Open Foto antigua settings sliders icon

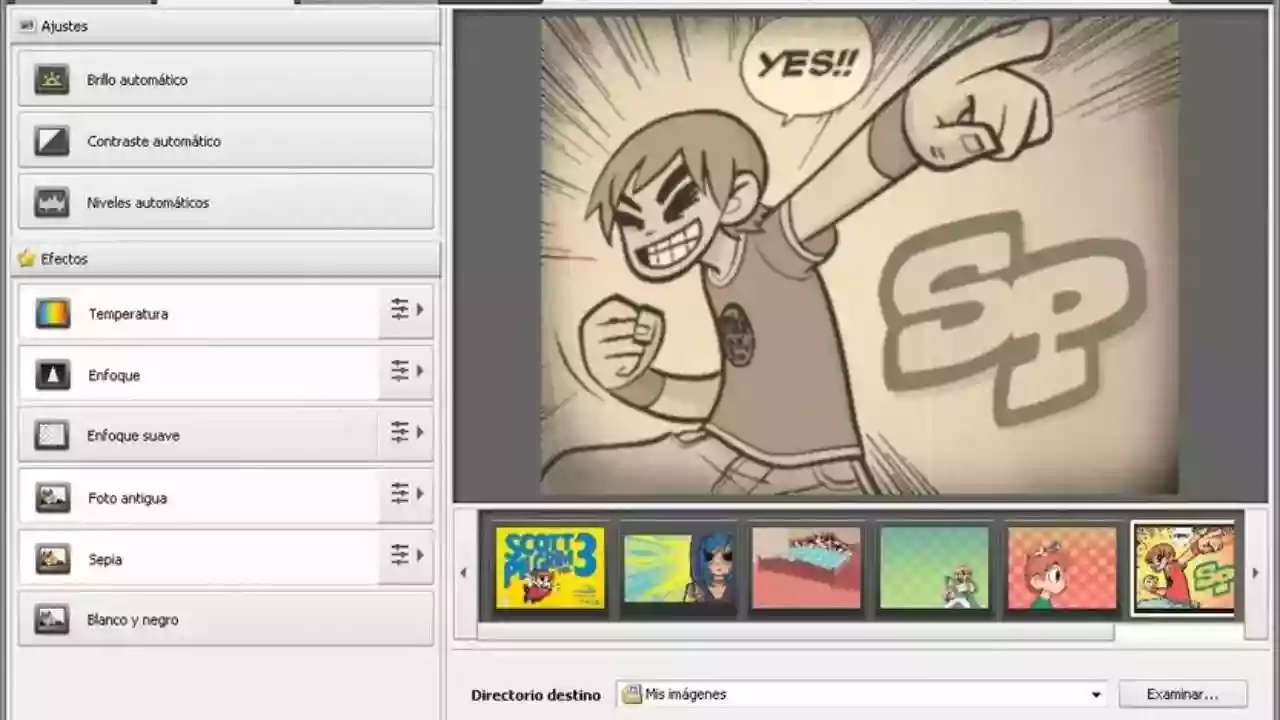point(400,493)
